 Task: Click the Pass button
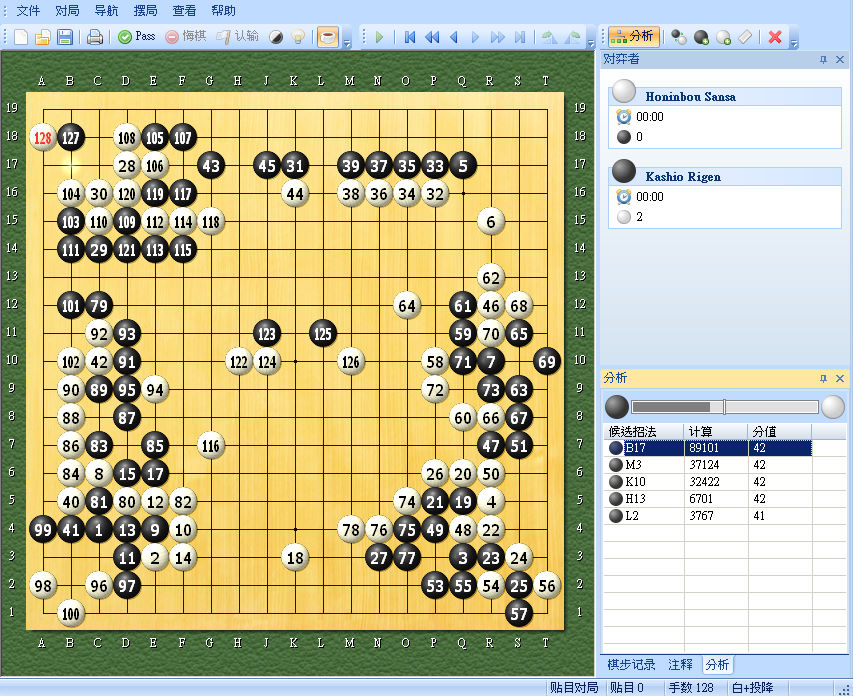(x=137, y=37)
